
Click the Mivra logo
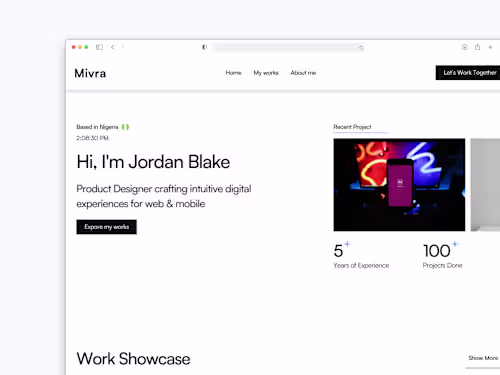coord(90,73)
